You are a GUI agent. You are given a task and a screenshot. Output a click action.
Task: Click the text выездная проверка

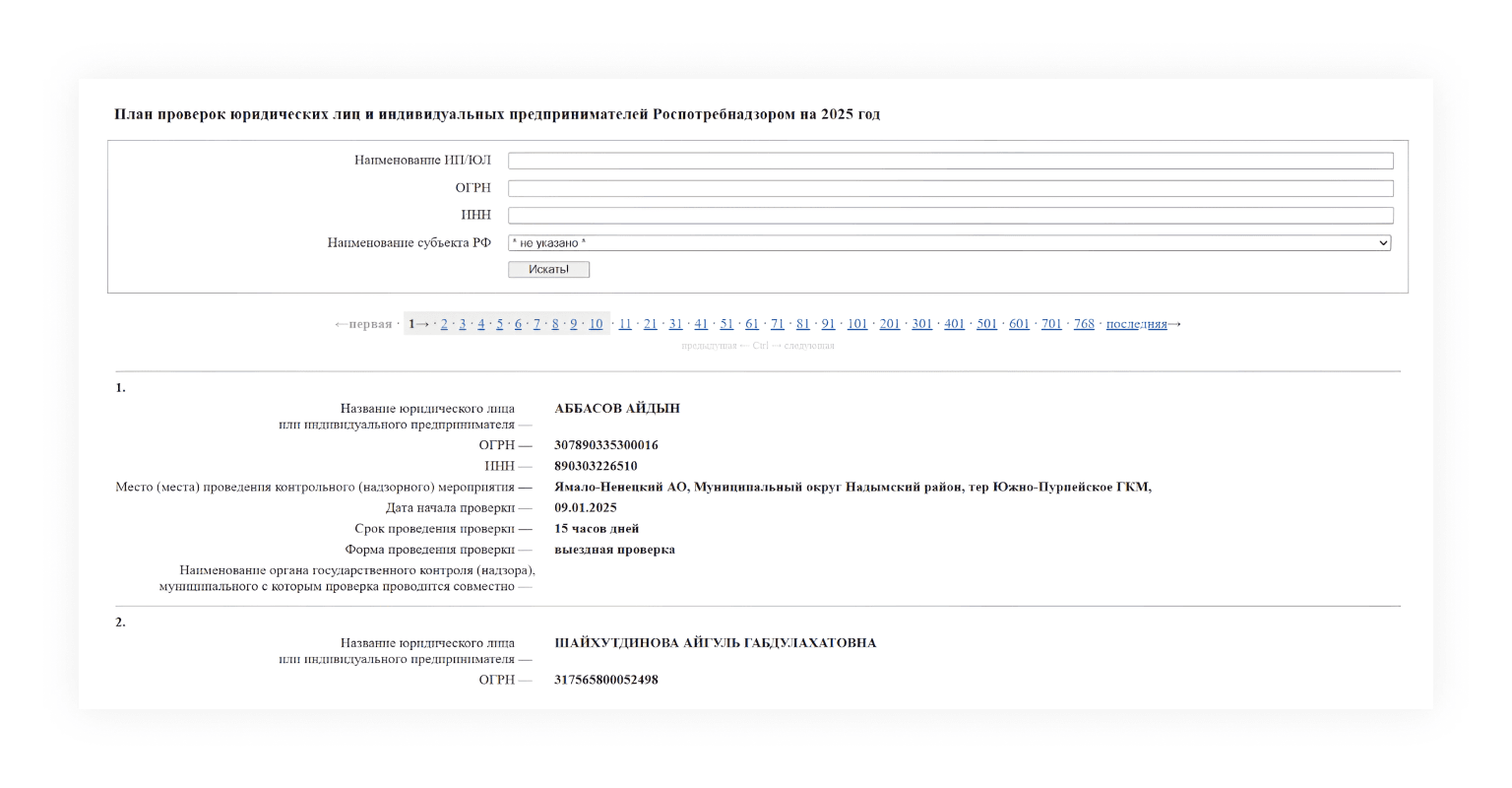(615, 550)
